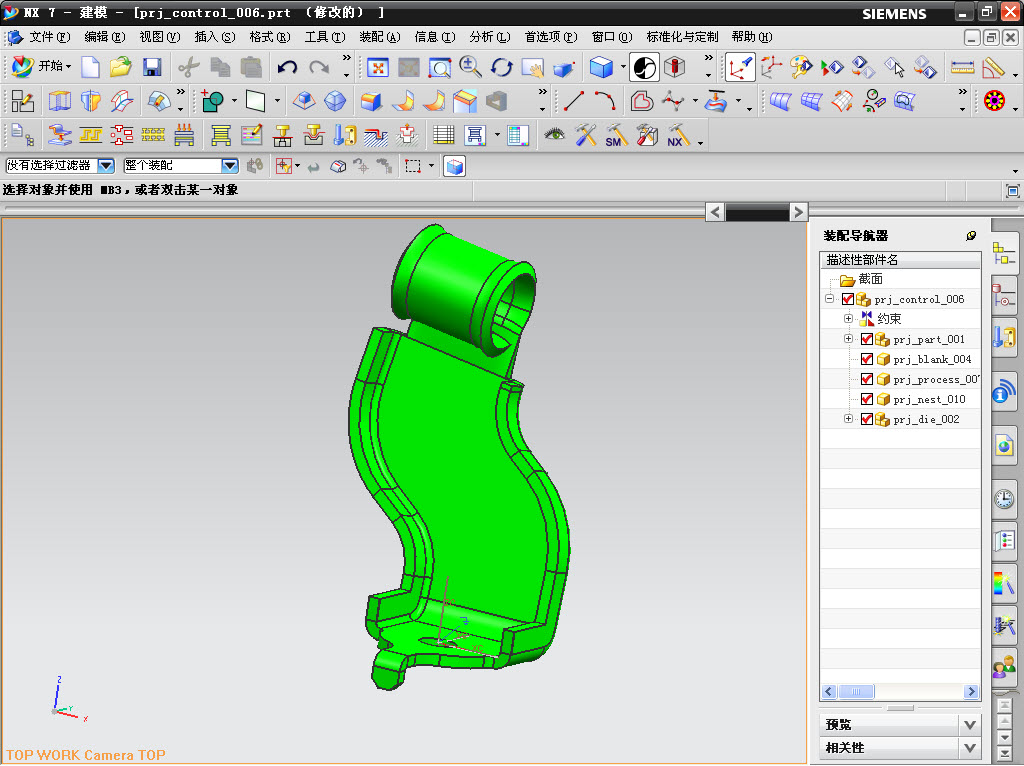Select the Pan hand tool

(533, 67)
